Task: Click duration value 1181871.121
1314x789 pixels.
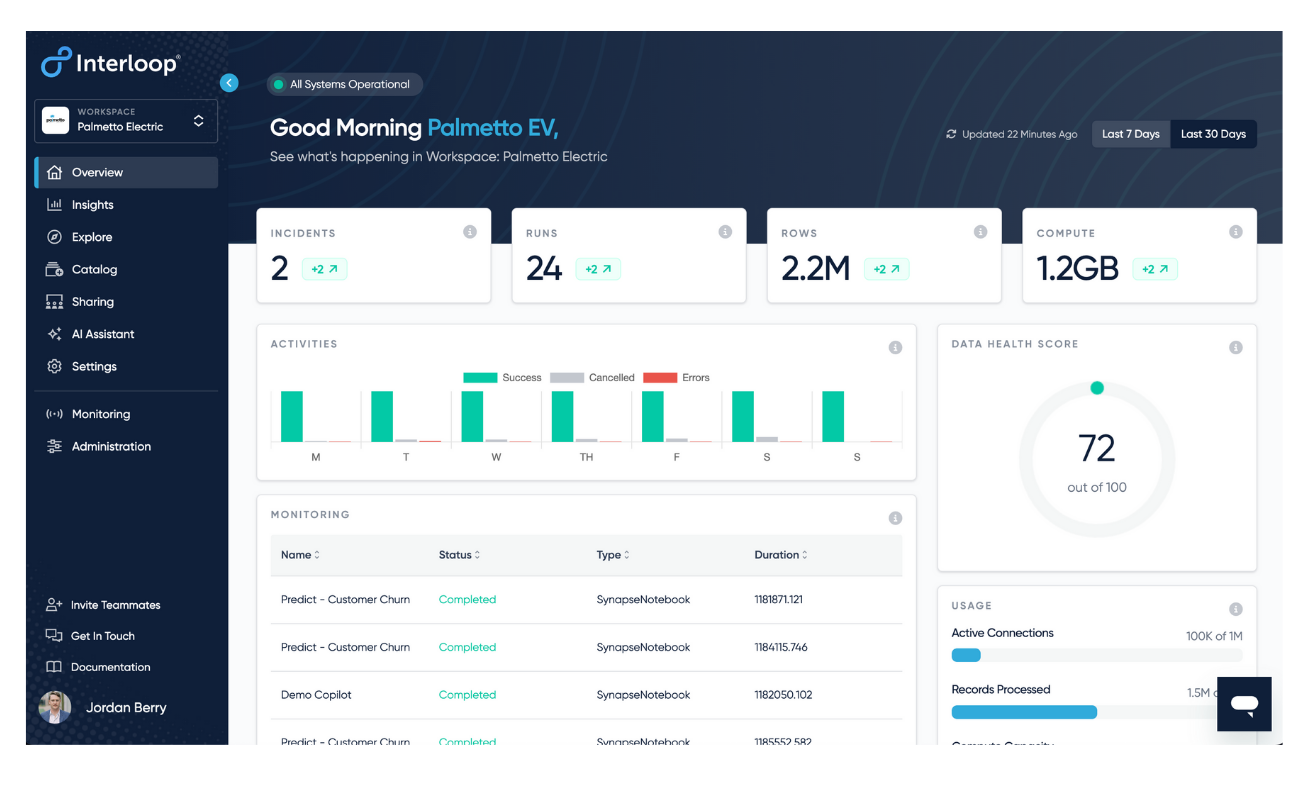Action: tap(779, 600)
